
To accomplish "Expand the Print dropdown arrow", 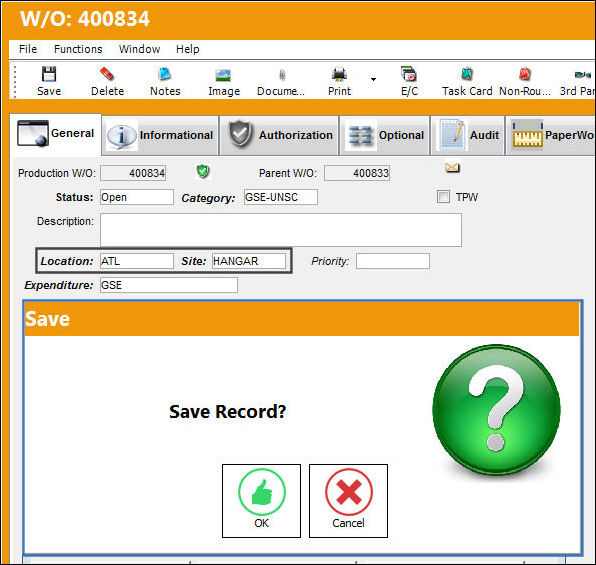I will coord(373,79).
